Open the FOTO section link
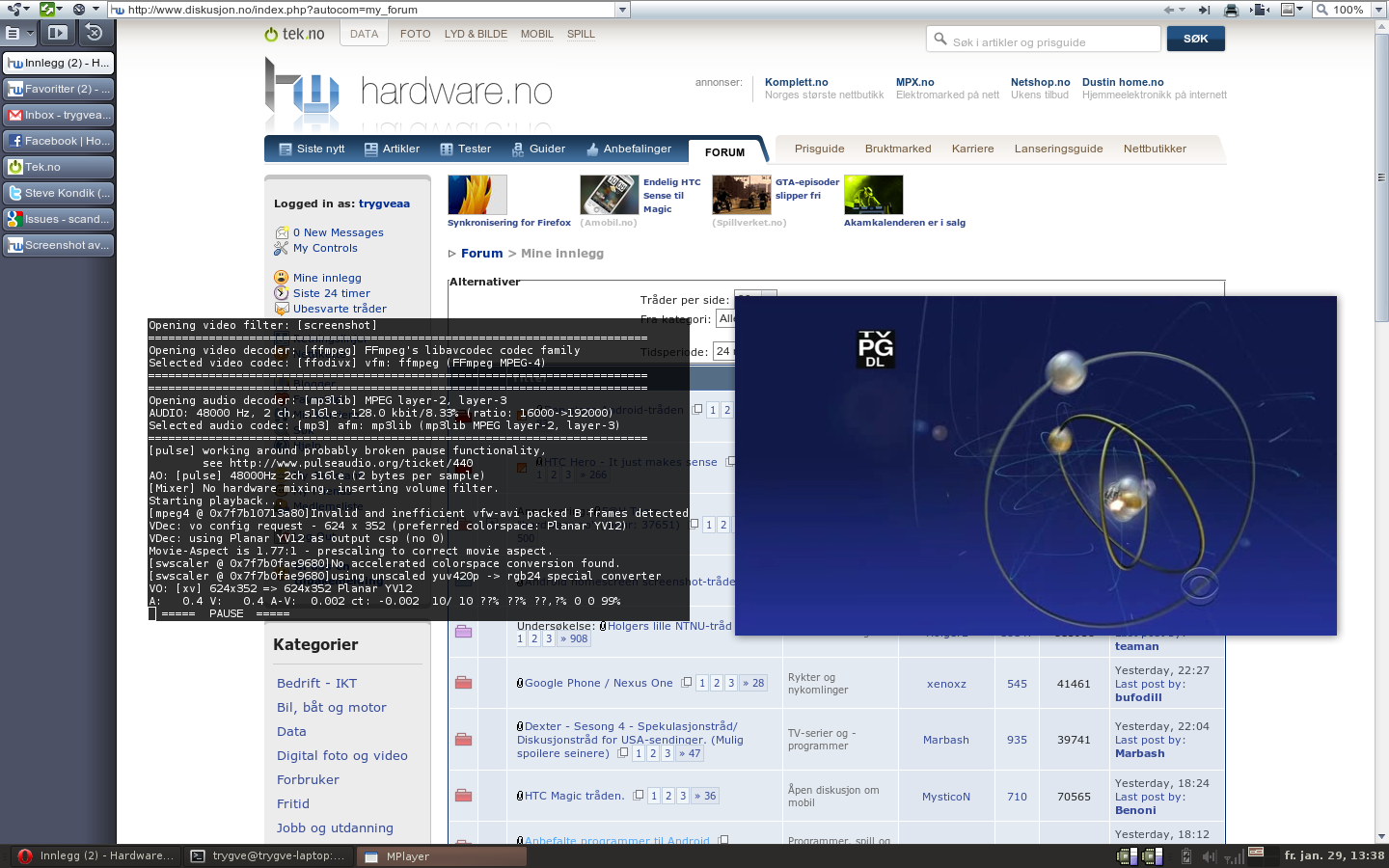Image resolution: width=1389 pixels, height=868 pixels. (416, 34)
